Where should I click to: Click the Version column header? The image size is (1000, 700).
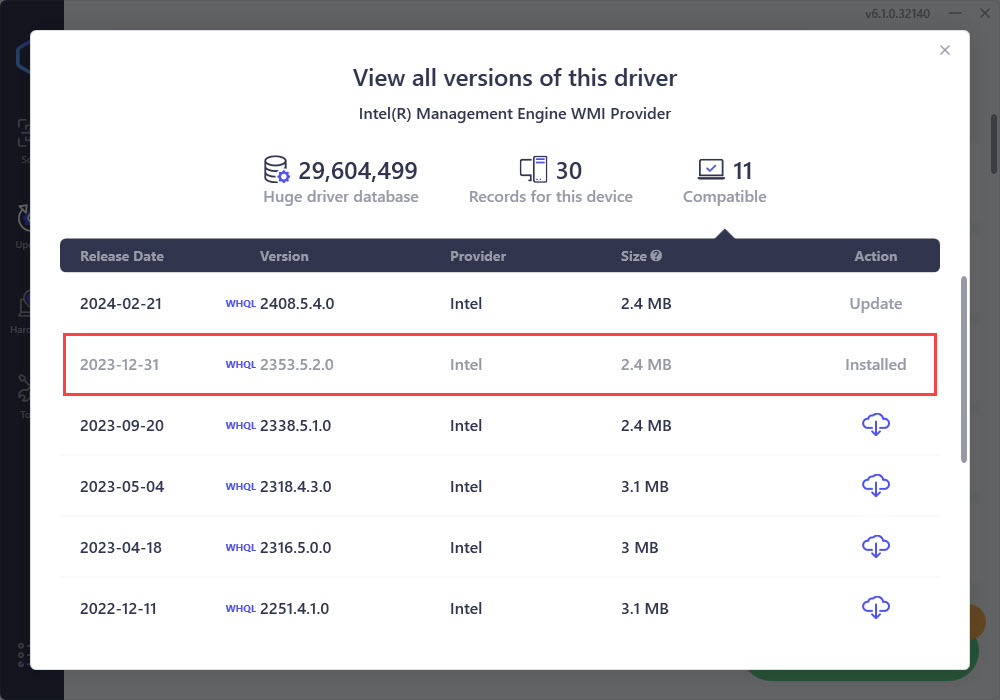tap(284, 256)
